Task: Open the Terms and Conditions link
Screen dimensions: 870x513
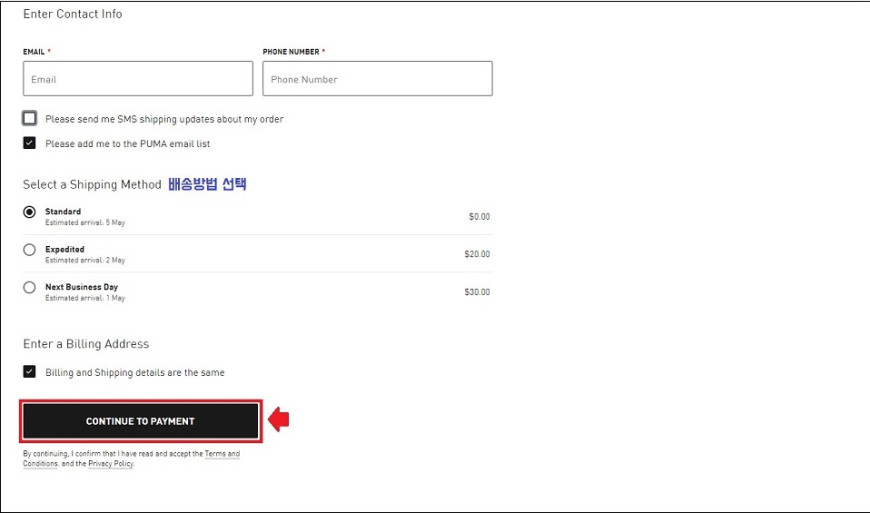Action: pyautogui.click(x=222, y=454)
